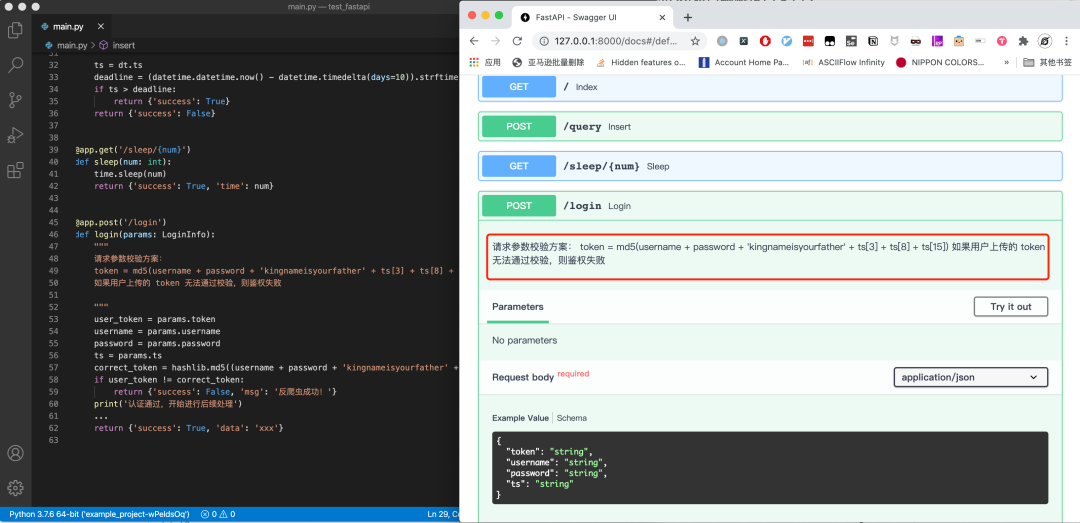
Task: Select the Parameters tab
Action: pos(517,307)
